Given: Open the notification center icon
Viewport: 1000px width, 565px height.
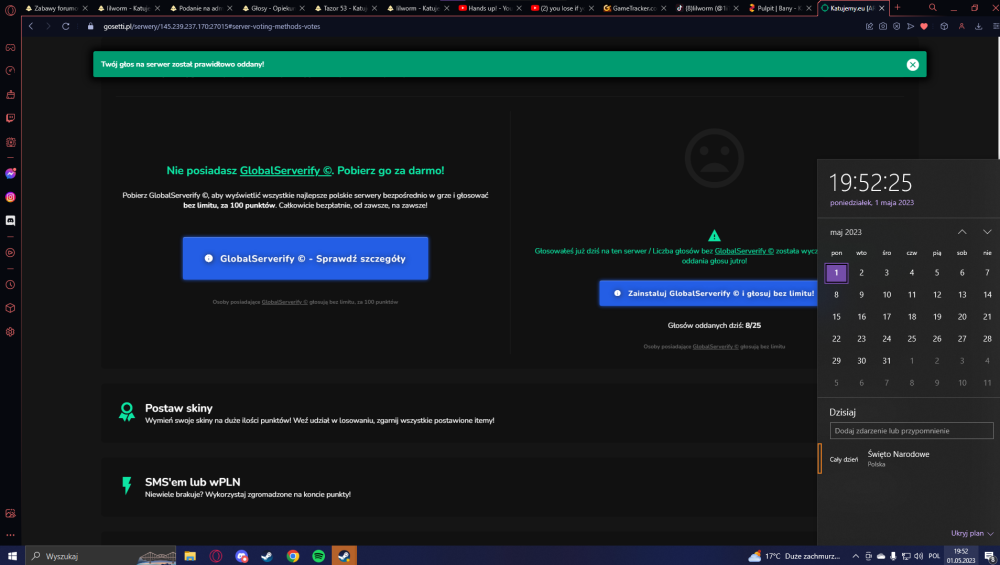Looking at the screenshot, I should tap(989, 556).
